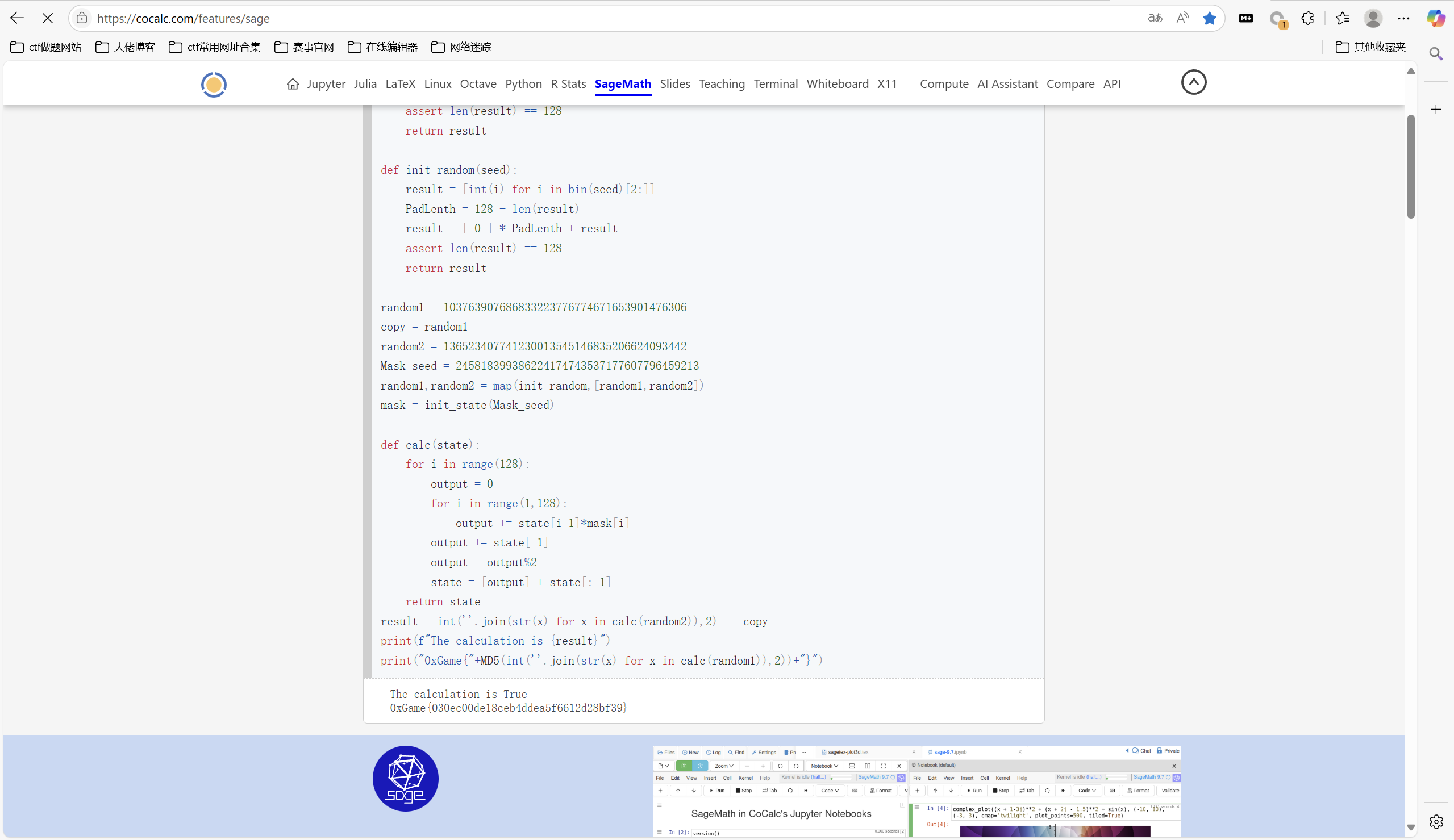This screenshot has width=1454, height=840.
Task: Click the CoCalc logo
Action: pyautogui.click(x=214, y=84)
